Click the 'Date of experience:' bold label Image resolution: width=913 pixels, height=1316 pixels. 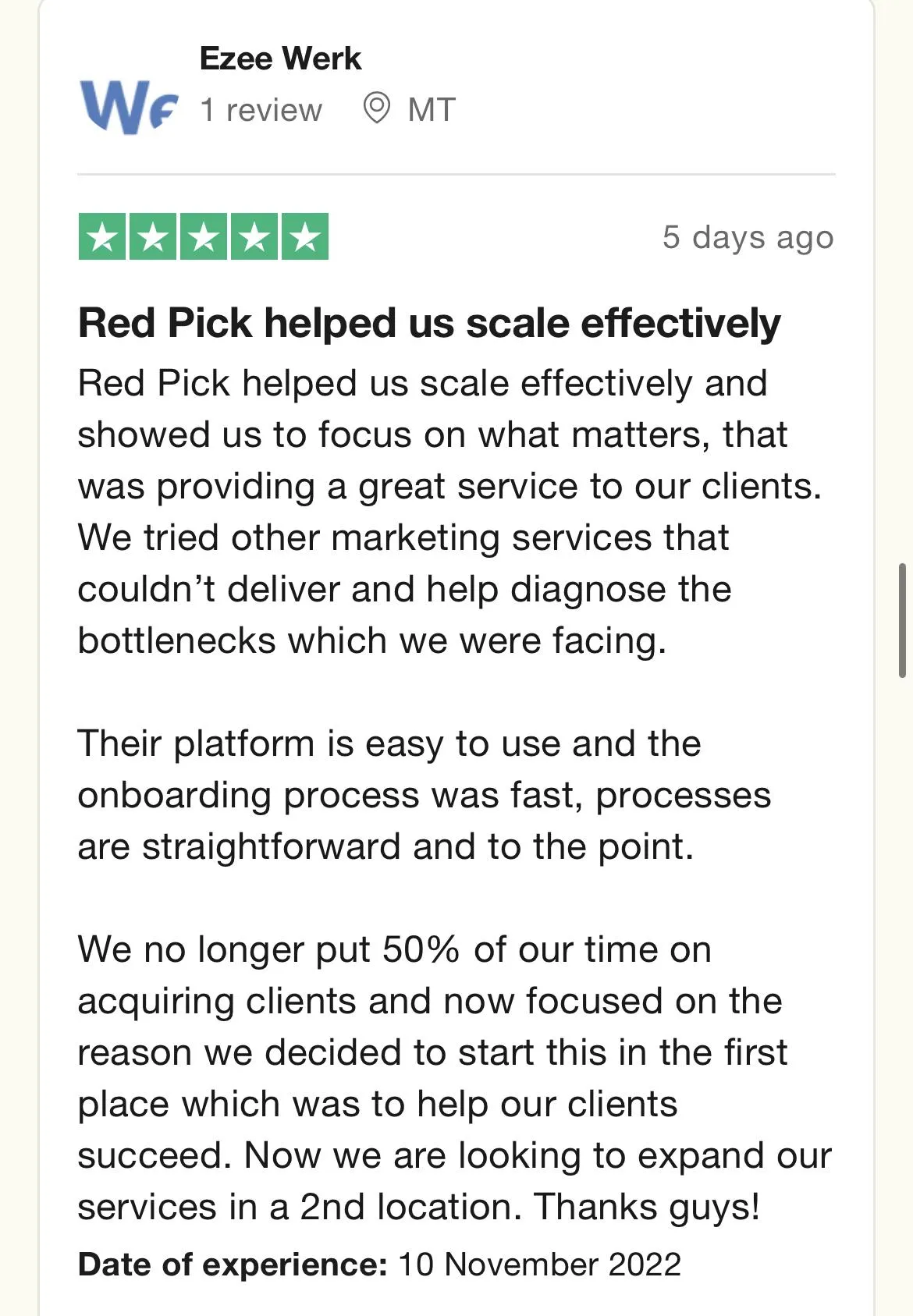pyautogui.click(x=233, y=1265)
